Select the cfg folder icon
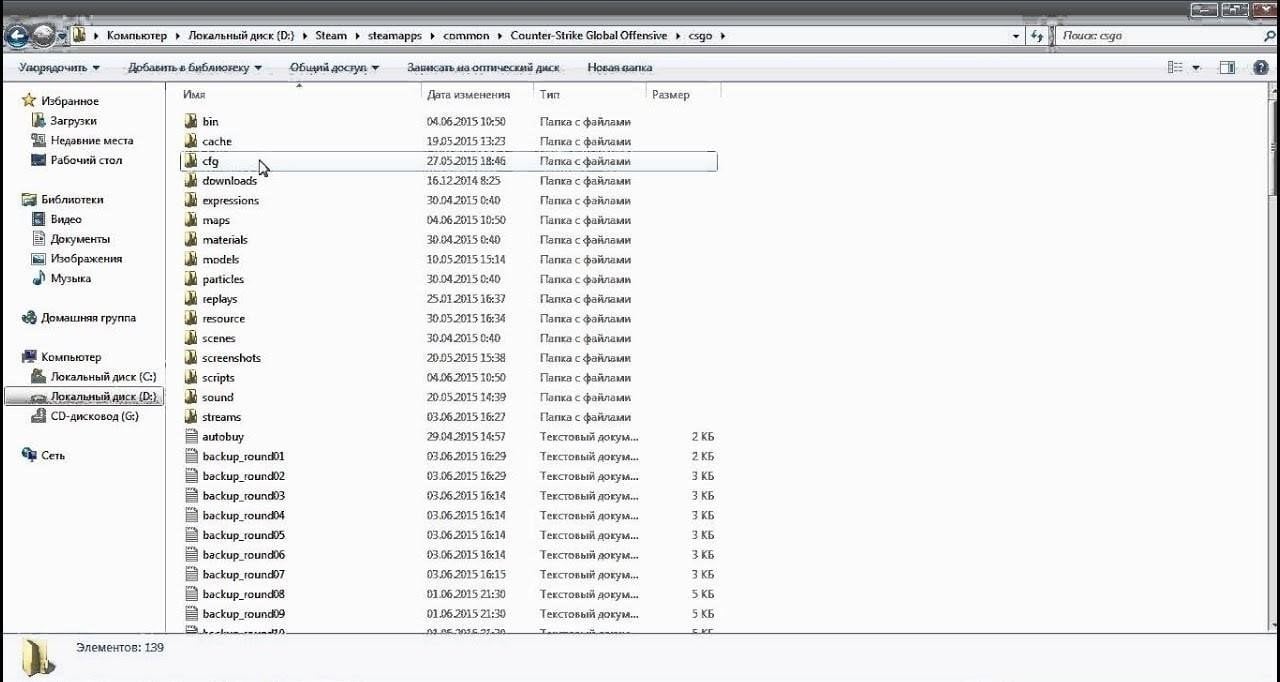Screen dimensions: 1280x682 (192, 161)
